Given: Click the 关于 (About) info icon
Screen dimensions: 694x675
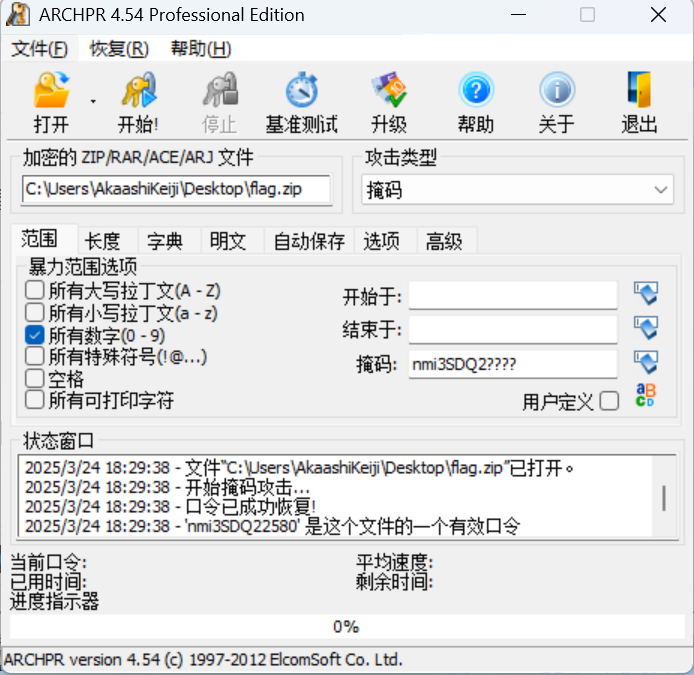Looking at the screenshot, I should point(557,90).
